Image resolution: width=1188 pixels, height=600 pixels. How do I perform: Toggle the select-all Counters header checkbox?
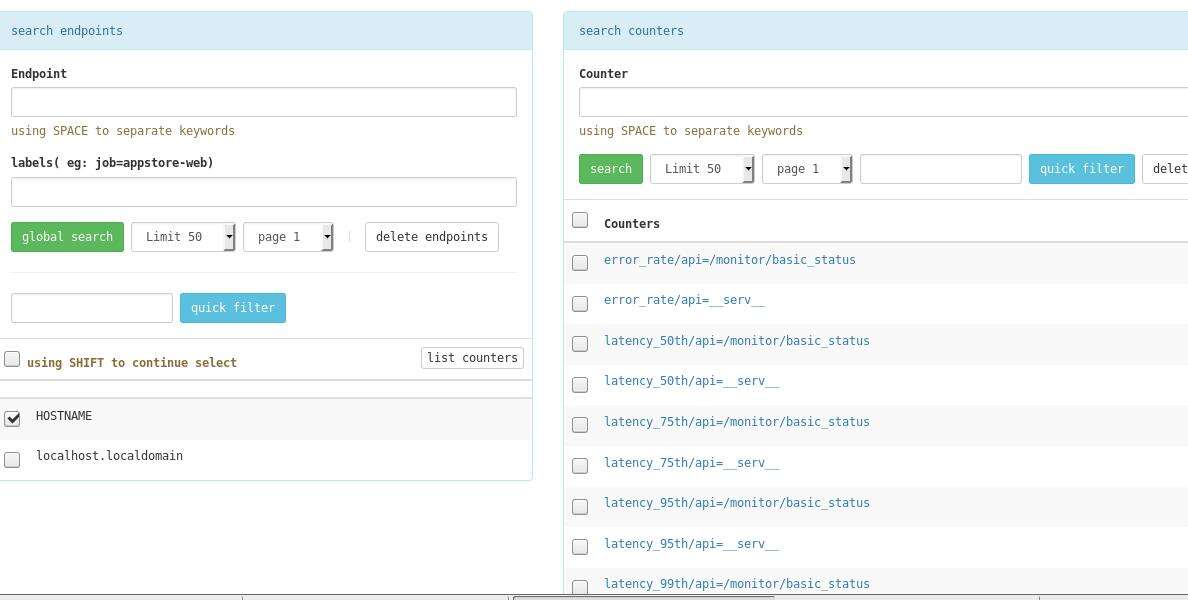pyautogui.click(x=580, y=220)
